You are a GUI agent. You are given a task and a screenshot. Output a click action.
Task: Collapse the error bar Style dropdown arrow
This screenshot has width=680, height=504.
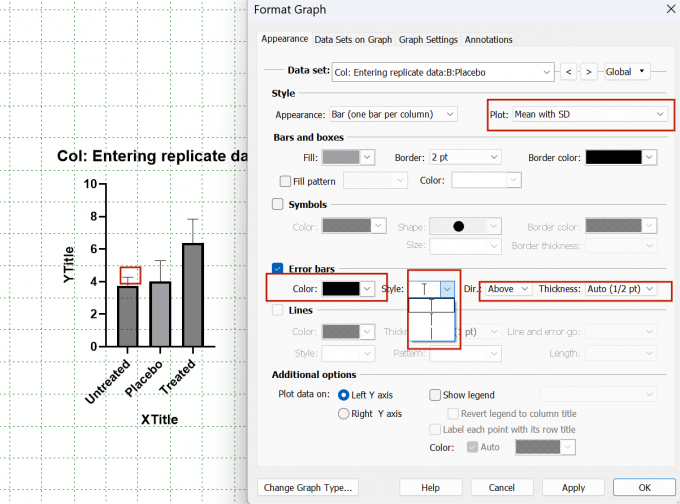pos(447,289)
